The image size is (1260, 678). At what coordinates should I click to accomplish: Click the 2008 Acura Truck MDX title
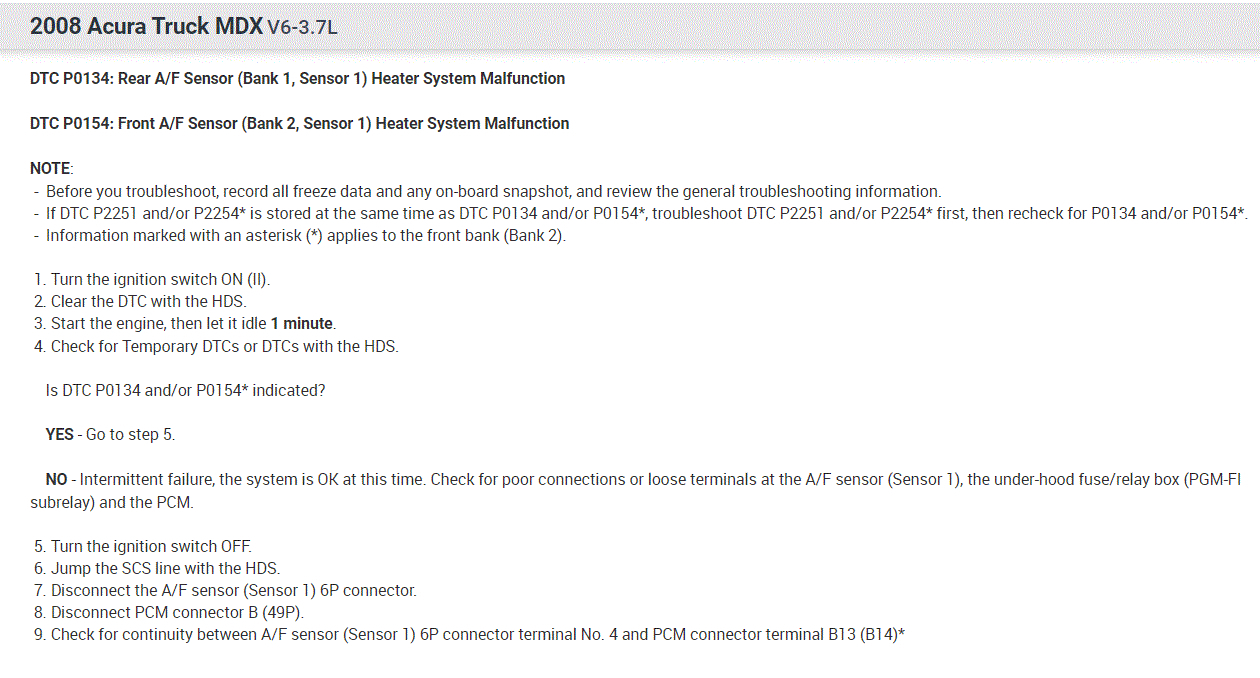click(x=146, y=26)
